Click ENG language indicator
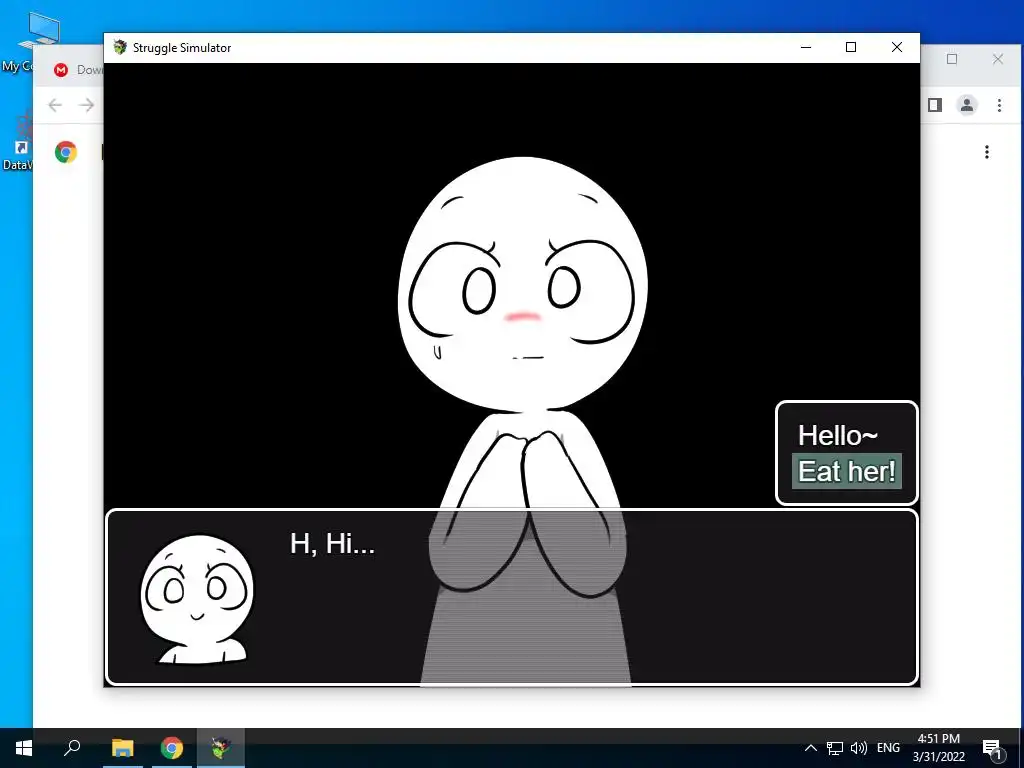This screenshot has width=1024, height=768. tap(888, 748)
